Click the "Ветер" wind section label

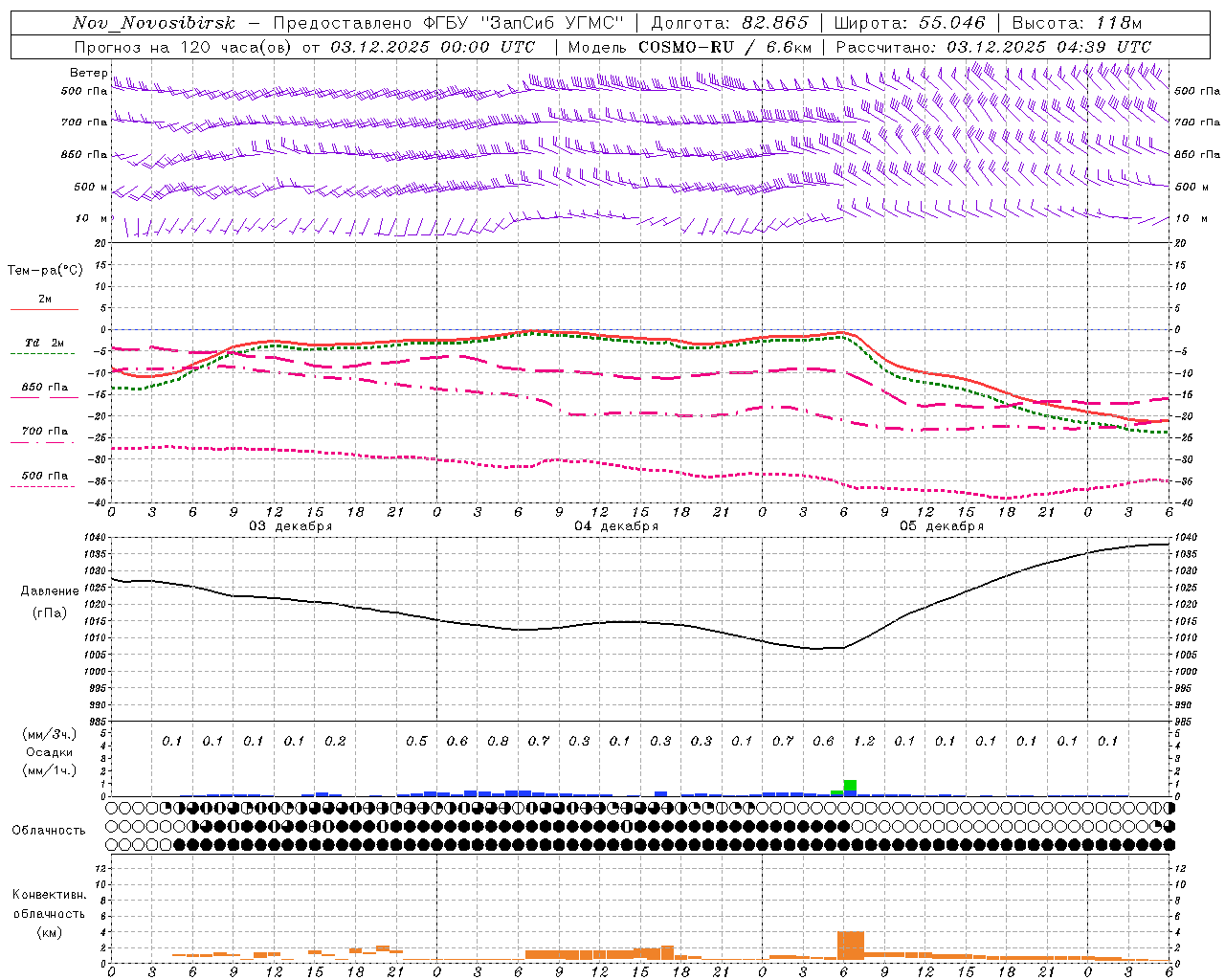88,73
